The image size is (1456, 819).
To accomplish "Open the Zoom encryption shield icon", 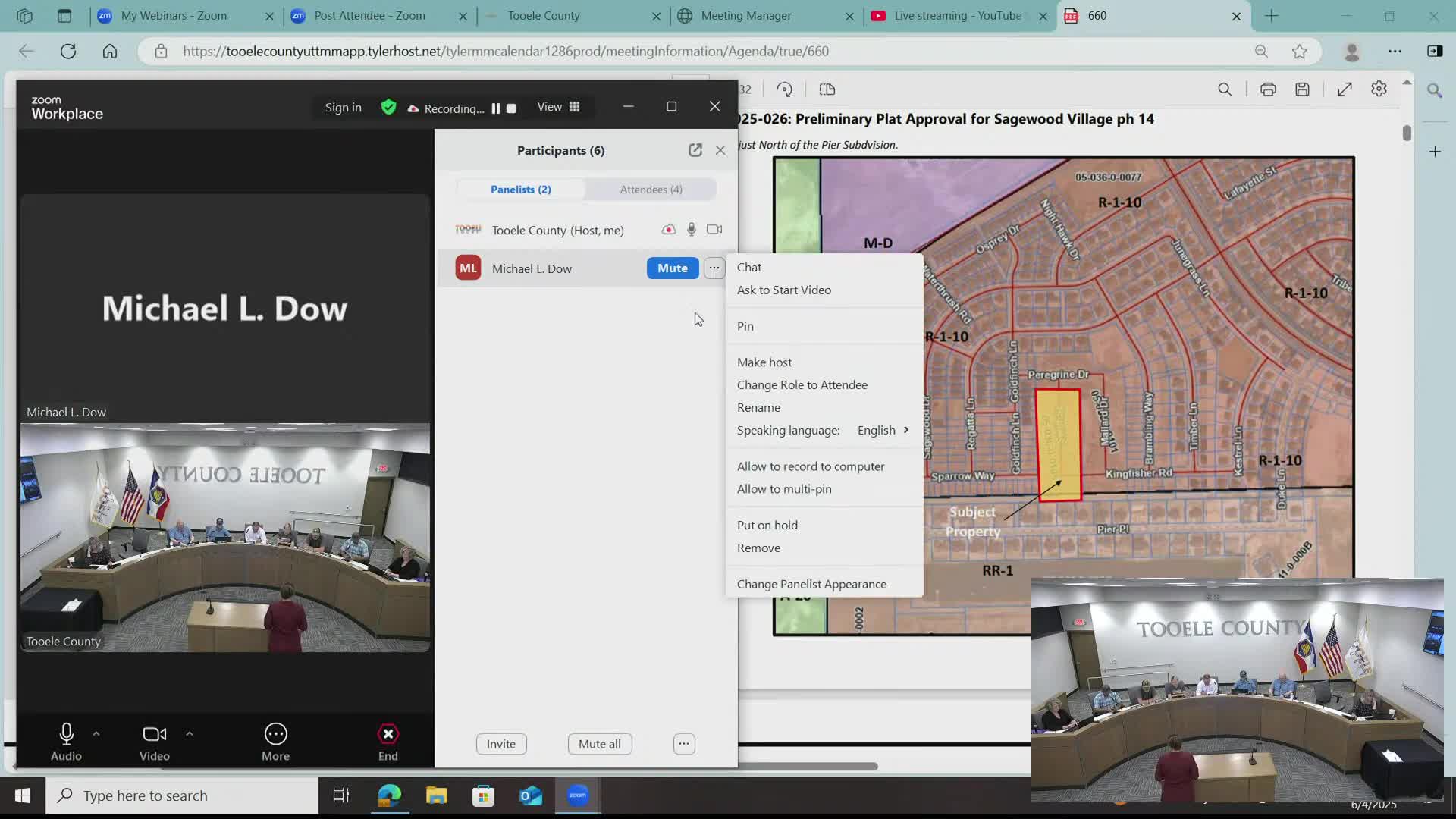I will pos(389,107).
